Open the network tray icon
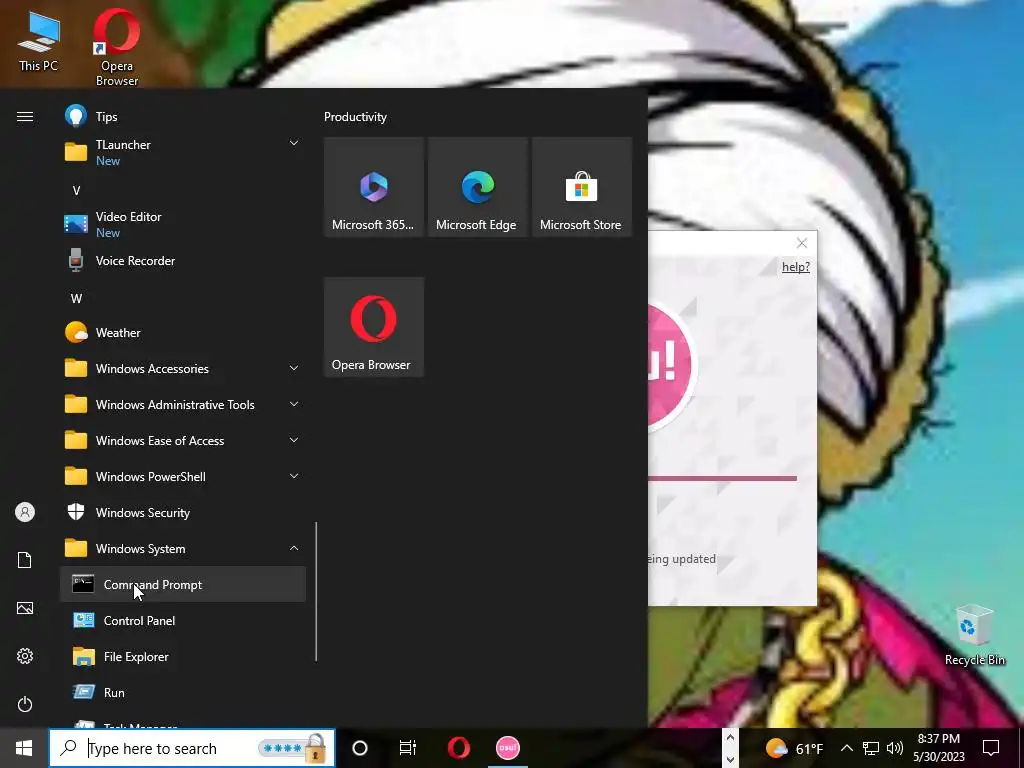 coord(871,748)
